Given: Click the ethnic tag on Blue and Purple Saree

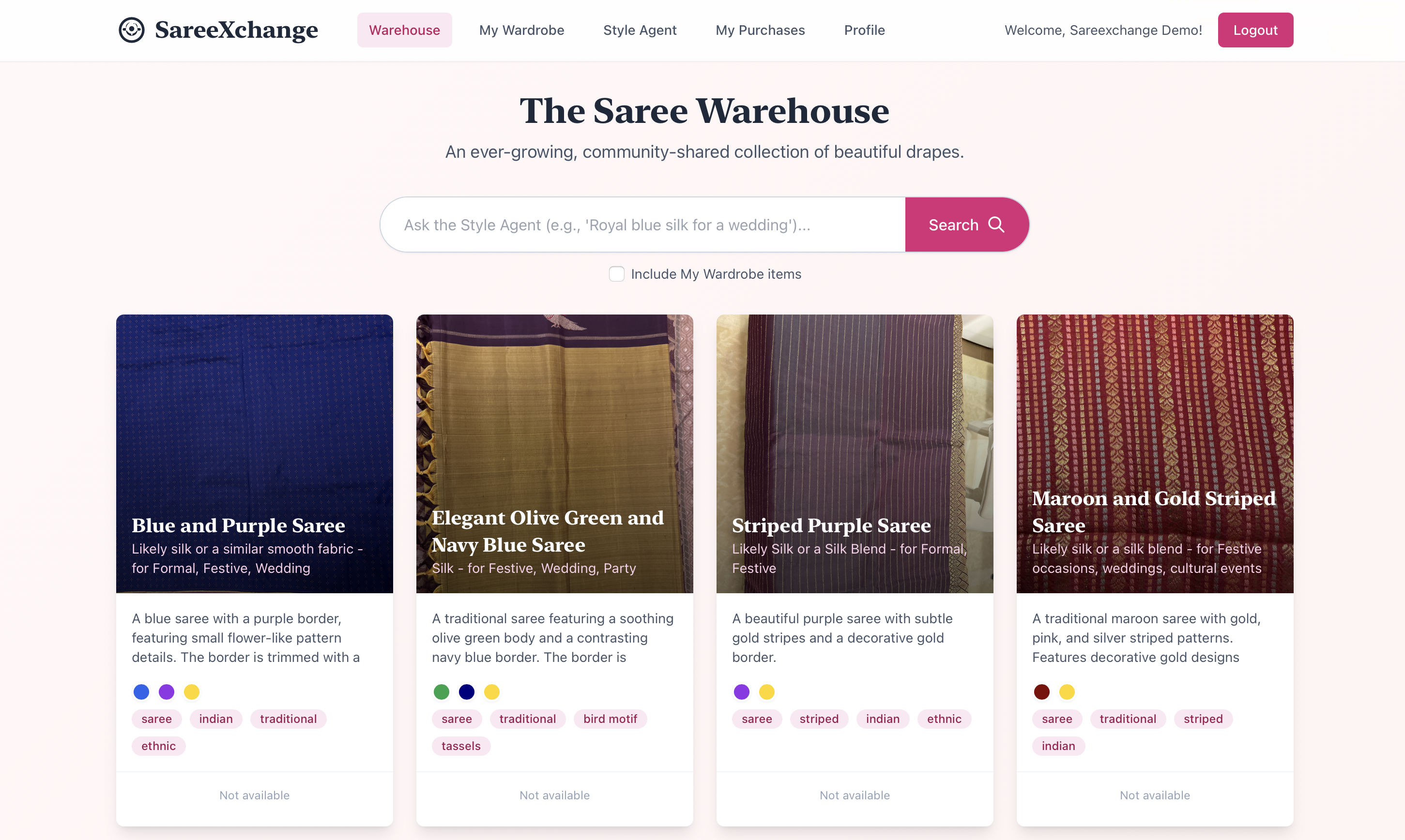Looking at the screenshot, I should [158, 746].
